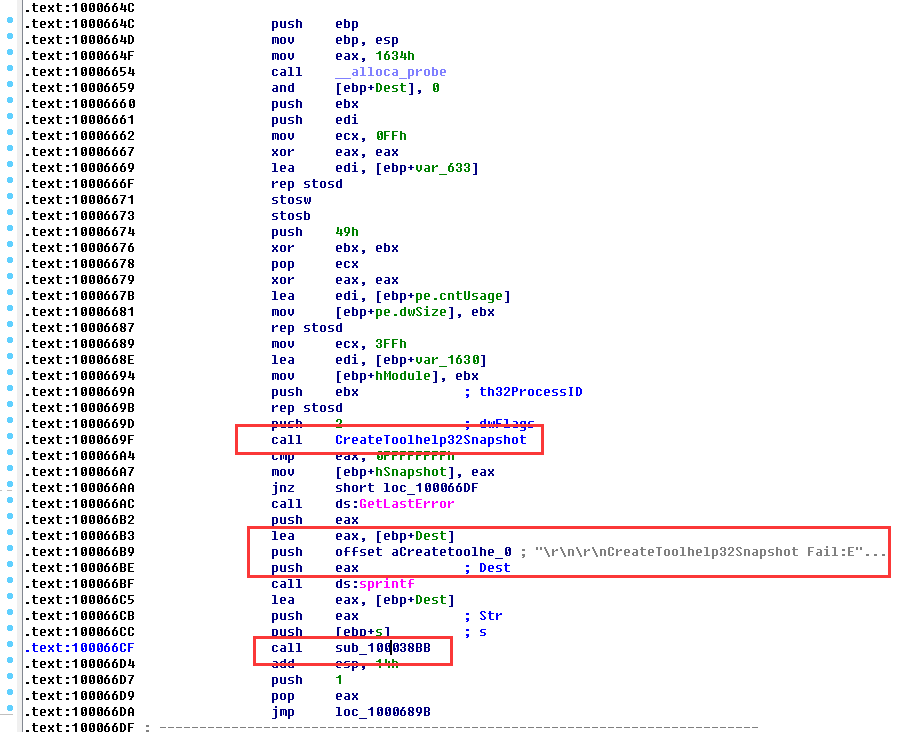Select the constant 3FFh
918x732 pixels.
tap(391, 344)
